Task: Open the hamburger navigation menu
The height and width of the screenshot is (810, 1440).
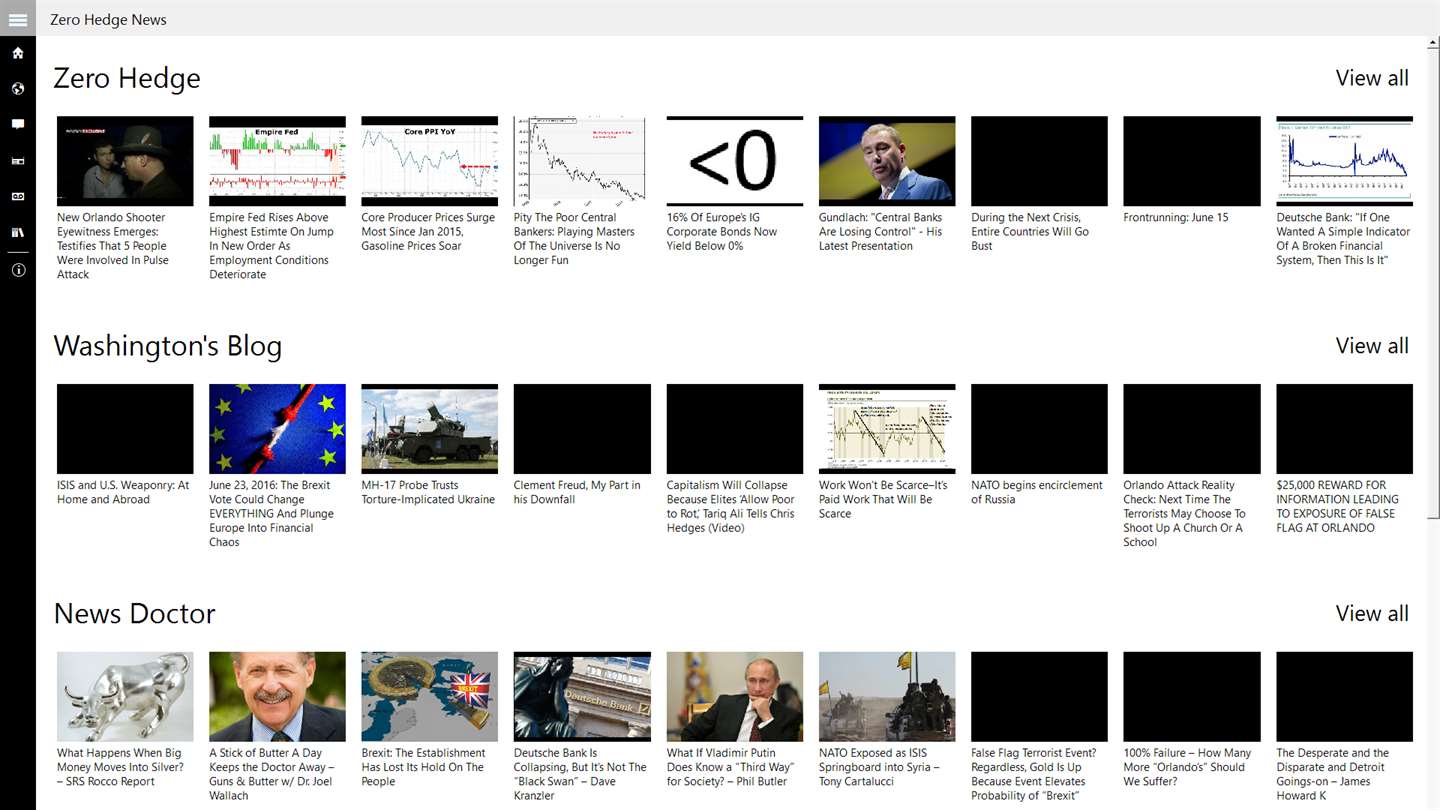Action: click(x=18, y=19)
